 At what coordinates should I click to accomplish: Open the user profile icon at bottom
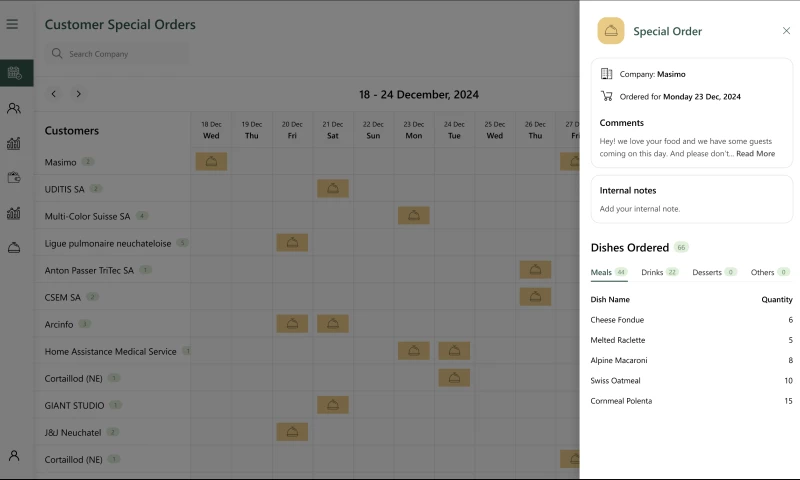14,456
